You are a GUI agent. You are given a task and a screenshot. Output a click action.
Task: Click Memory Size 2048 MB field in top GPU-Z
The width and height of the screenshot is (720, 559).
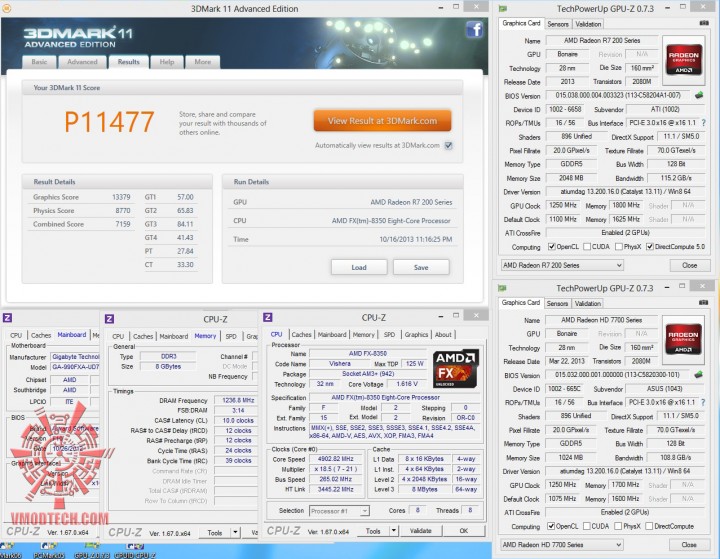571,178
